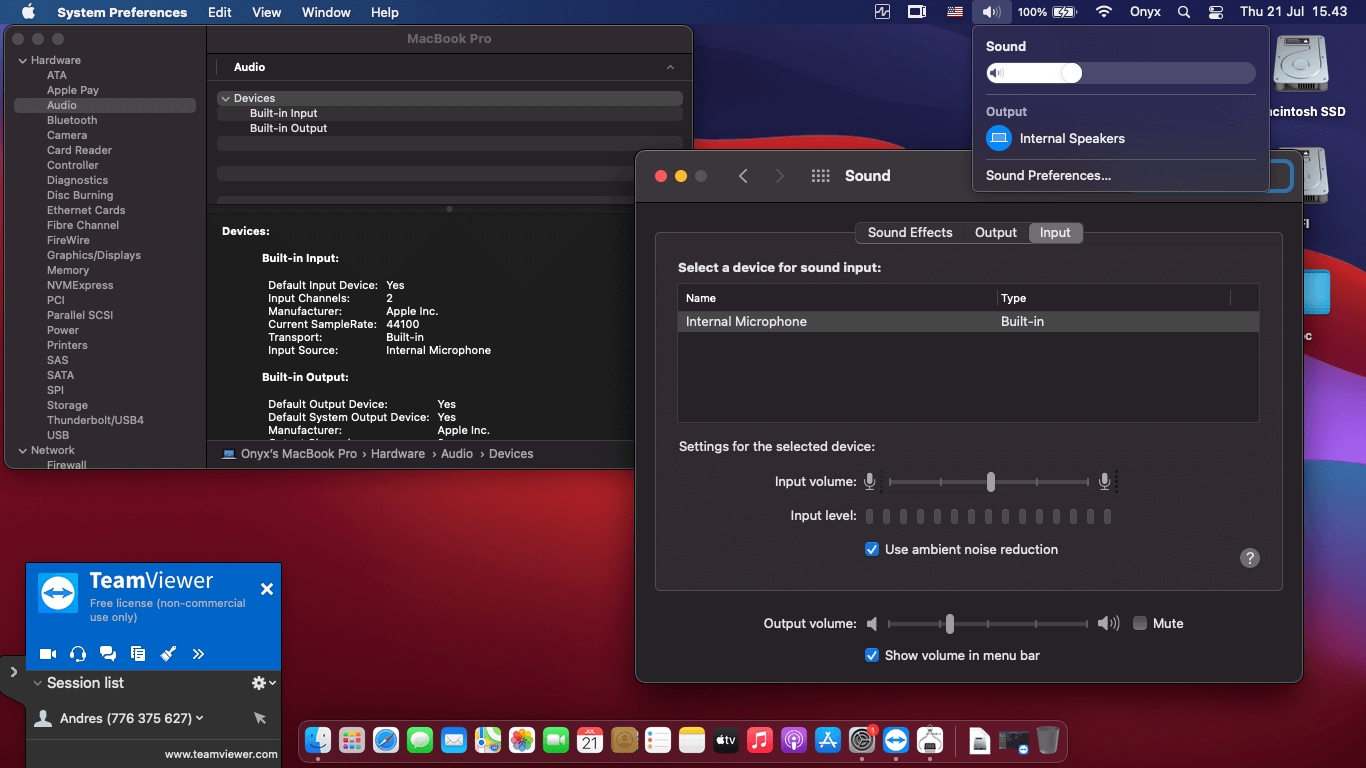Screen dimensions: 1366x768
Task: Check the Mute checkbox
Action: pyautogui.click(x=1140, y=623)
